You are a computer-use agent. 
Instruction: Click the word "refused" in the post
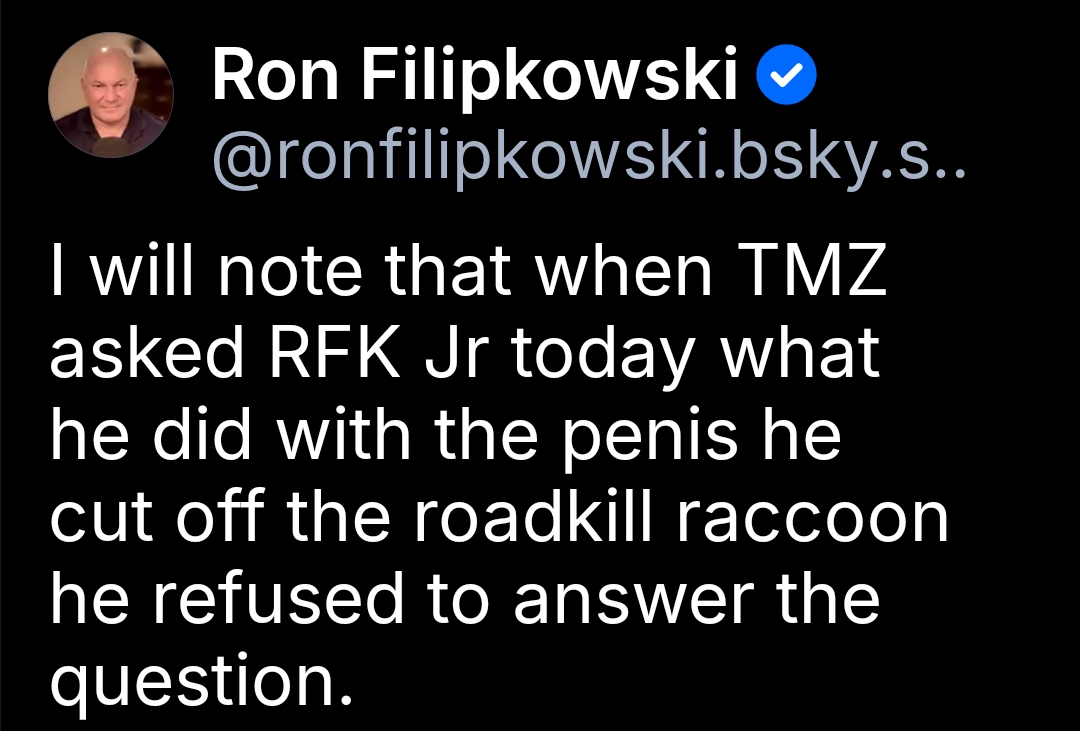click(x=277, y=599)
